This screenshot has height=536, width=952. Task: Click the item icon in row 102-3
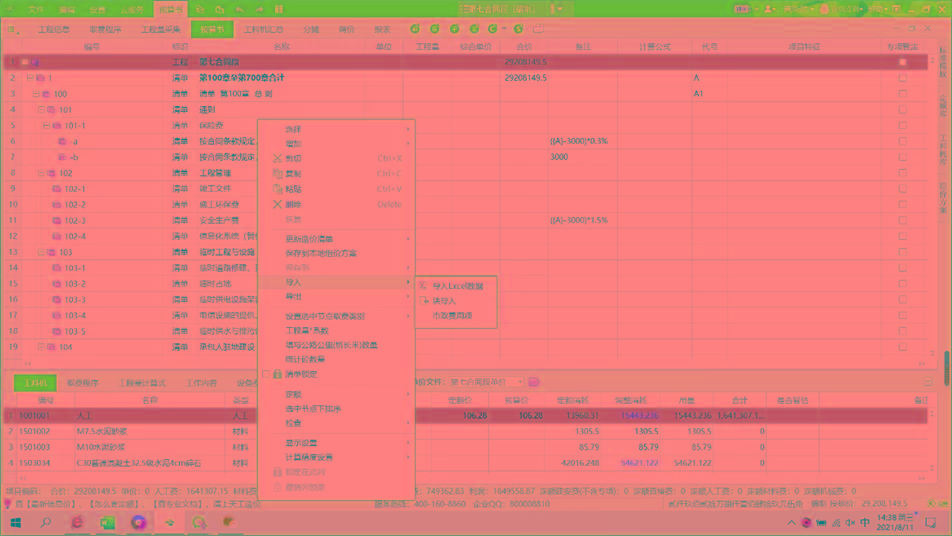56,220
